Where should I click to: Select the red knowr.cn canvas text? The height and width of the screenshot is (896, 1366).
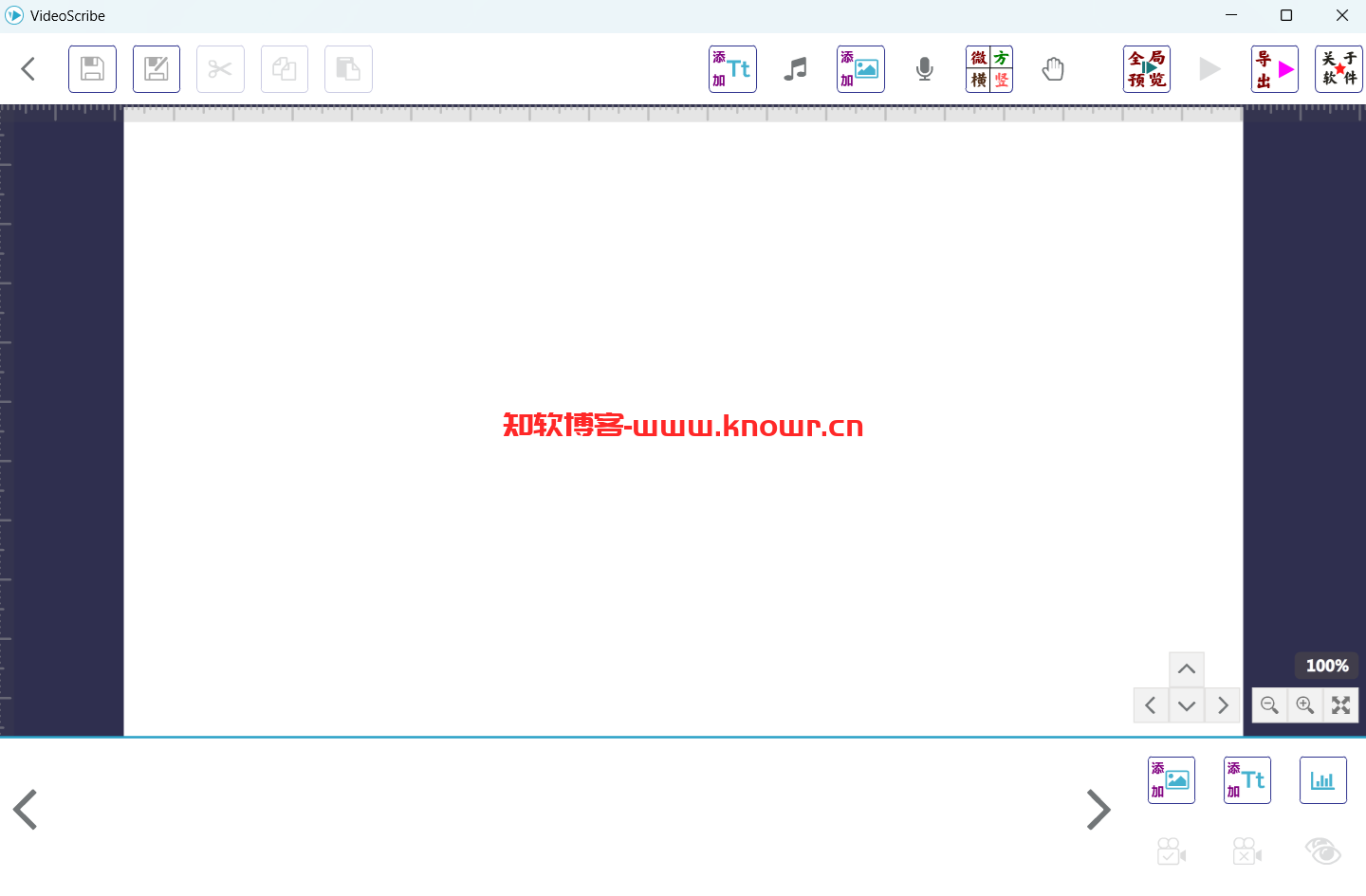coord(683,426)
